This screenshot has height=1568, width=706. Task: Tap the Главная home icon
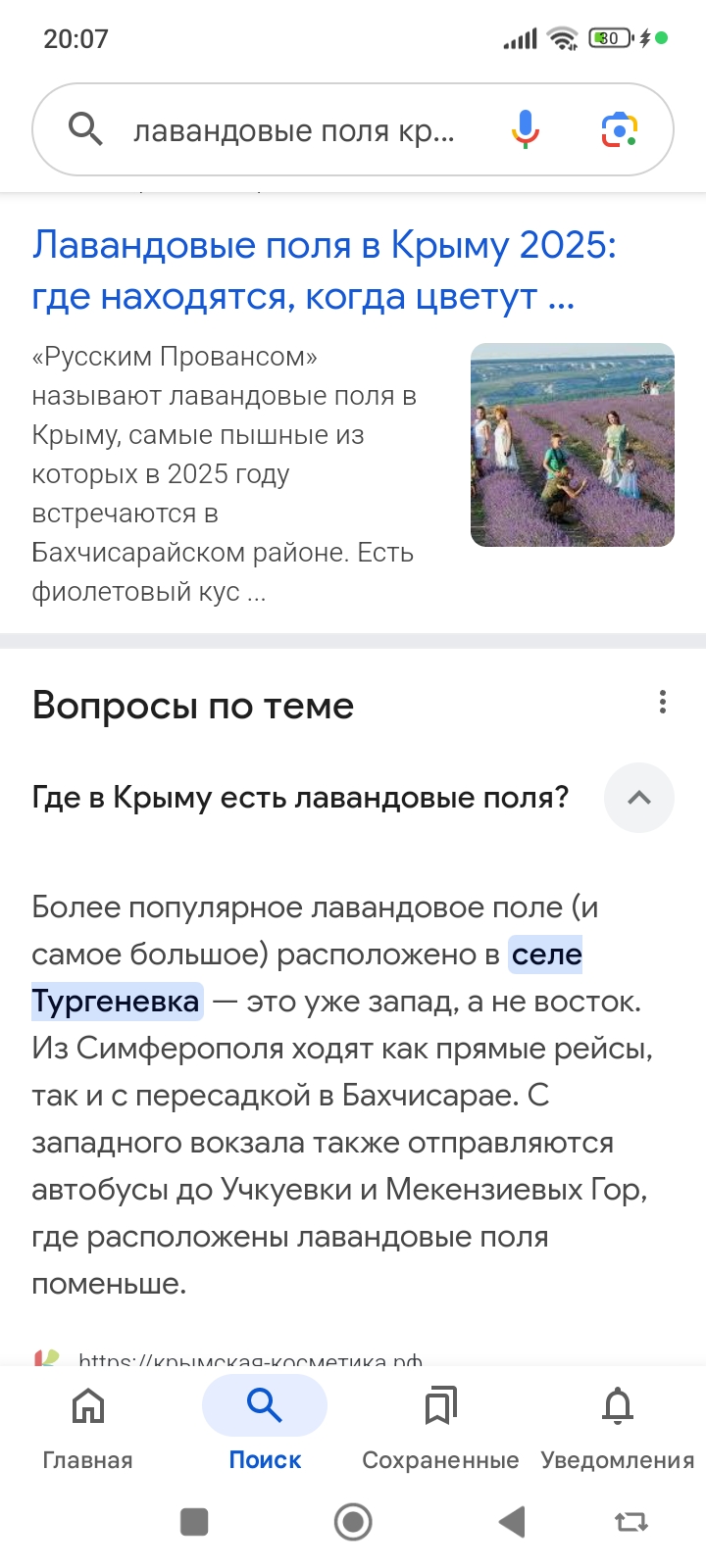88,1407
